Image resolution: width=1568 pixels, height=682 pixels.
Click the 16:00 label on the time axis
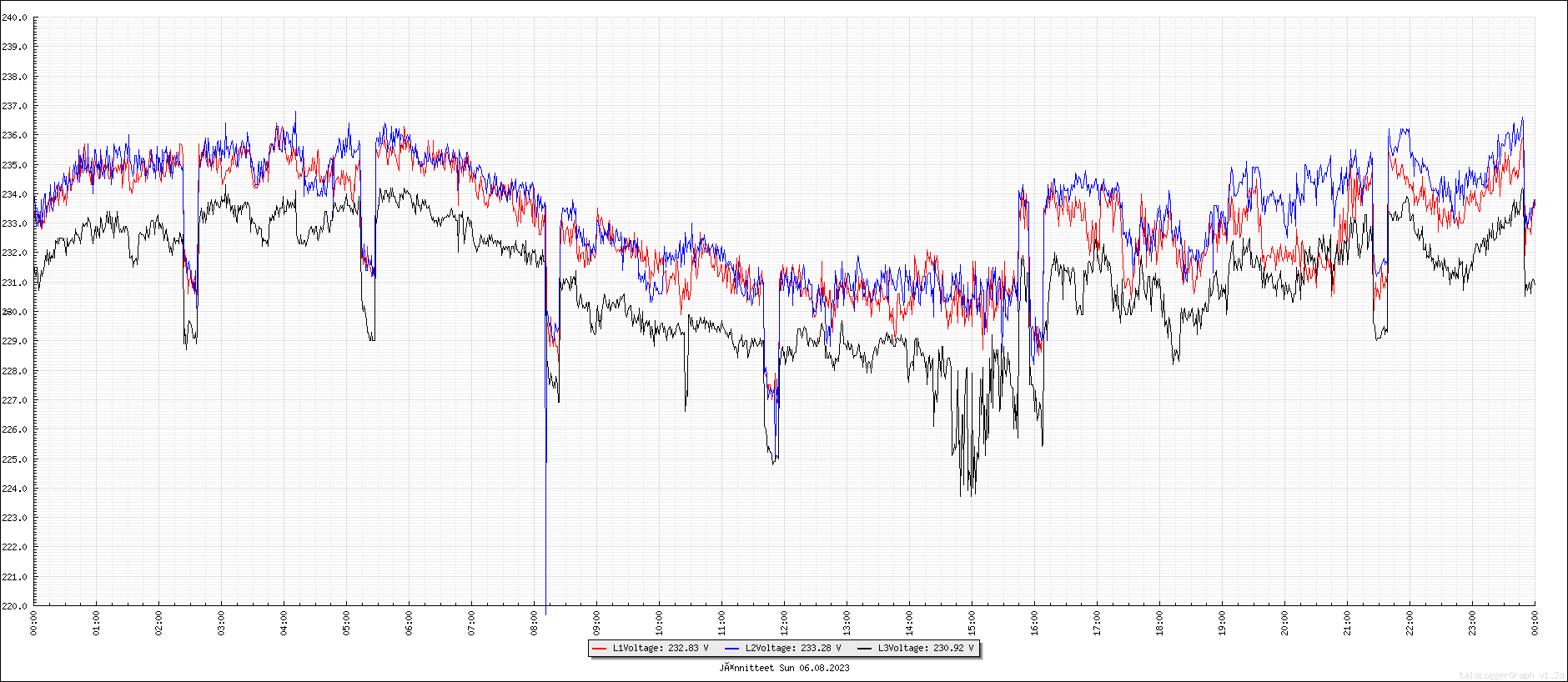coord(1034,623)
